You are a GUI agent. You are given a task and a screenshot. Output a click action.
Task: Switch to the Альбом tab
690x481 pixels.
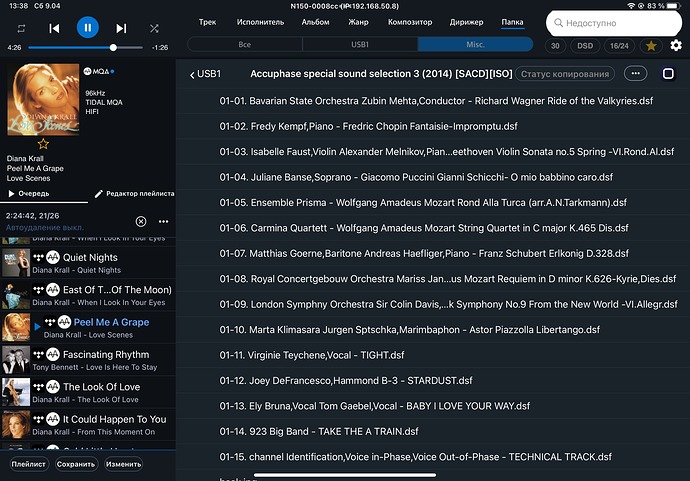click(x=316, y=22)
